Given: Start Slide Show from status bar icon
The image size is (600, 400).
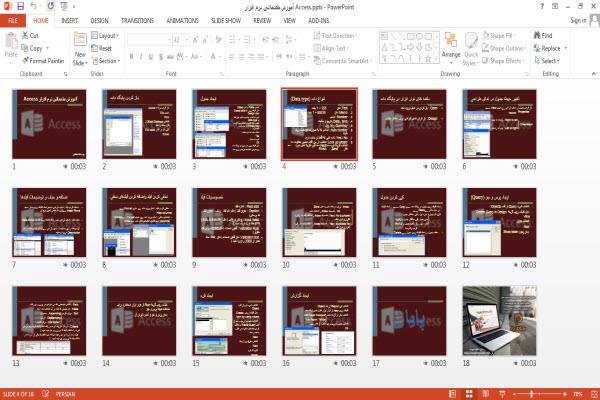Looking at the screenshot, I should [502, 394].
